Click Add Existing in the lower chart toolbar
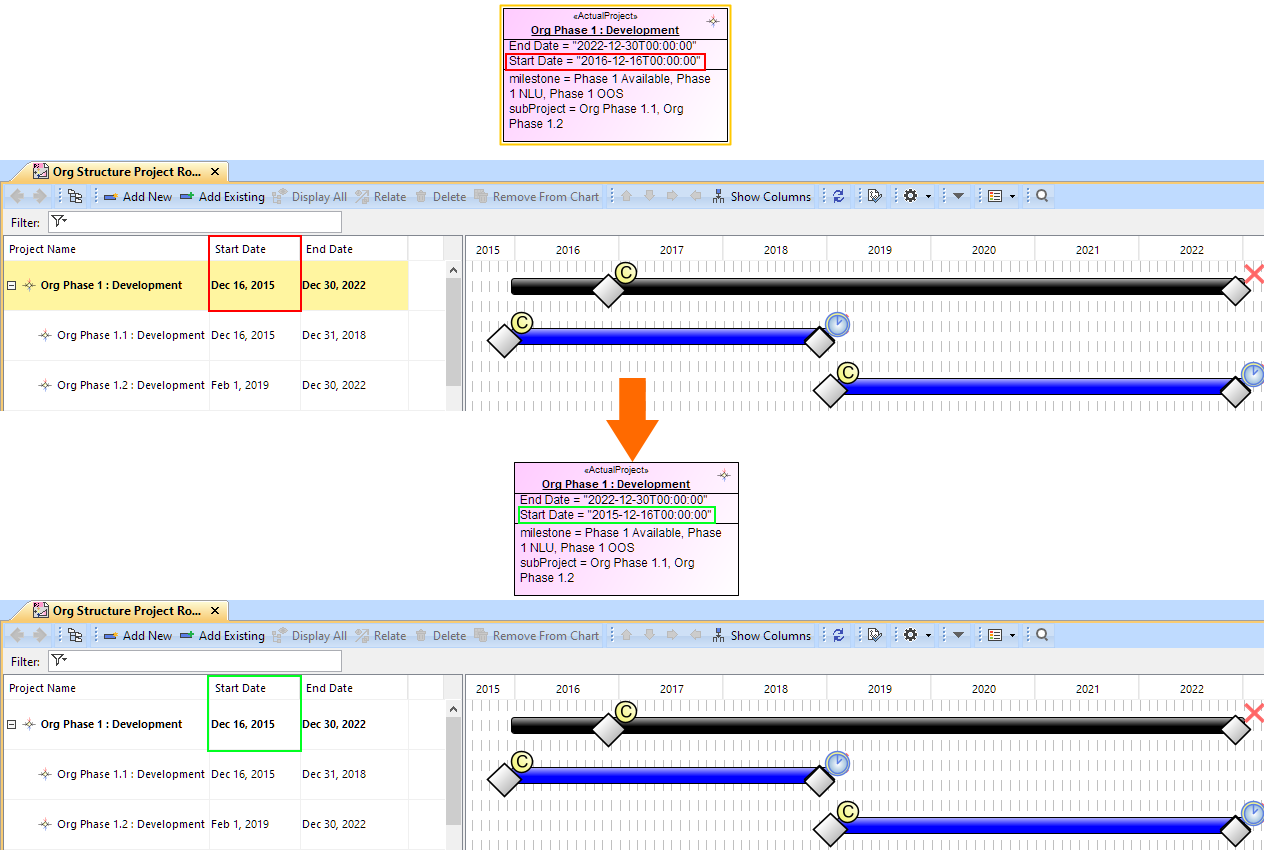Viewport: 1264px width, 851px height. 222,636
